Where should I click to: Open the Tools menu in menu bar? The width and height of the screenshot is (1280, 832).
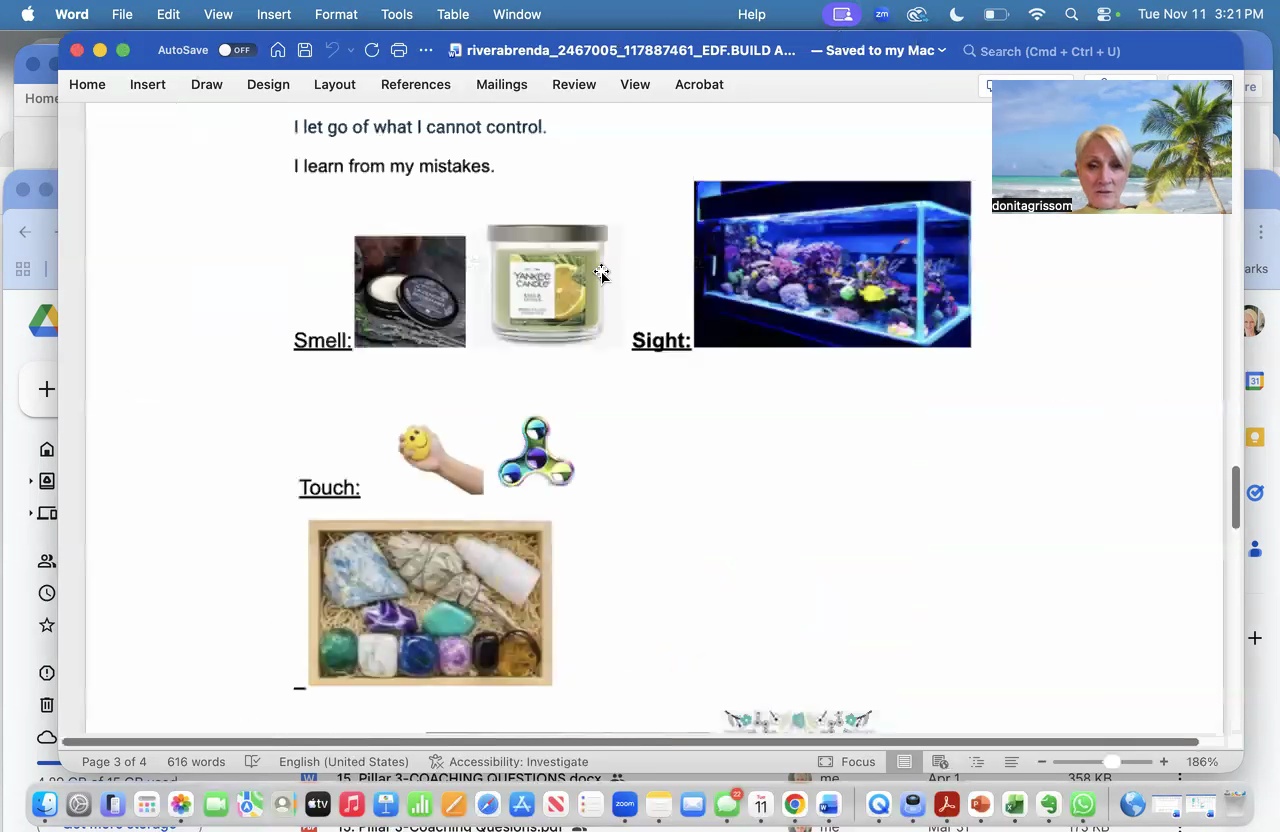tap(396, 14)
